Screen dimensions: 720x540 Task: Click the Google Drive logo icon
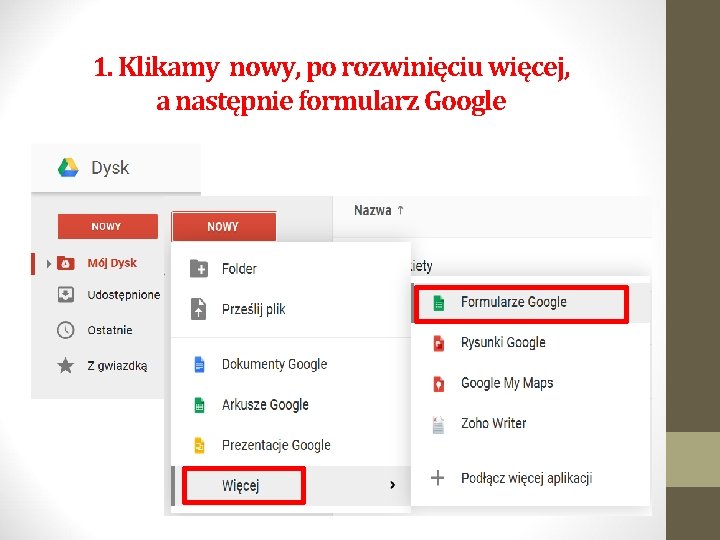coord(68,168)
